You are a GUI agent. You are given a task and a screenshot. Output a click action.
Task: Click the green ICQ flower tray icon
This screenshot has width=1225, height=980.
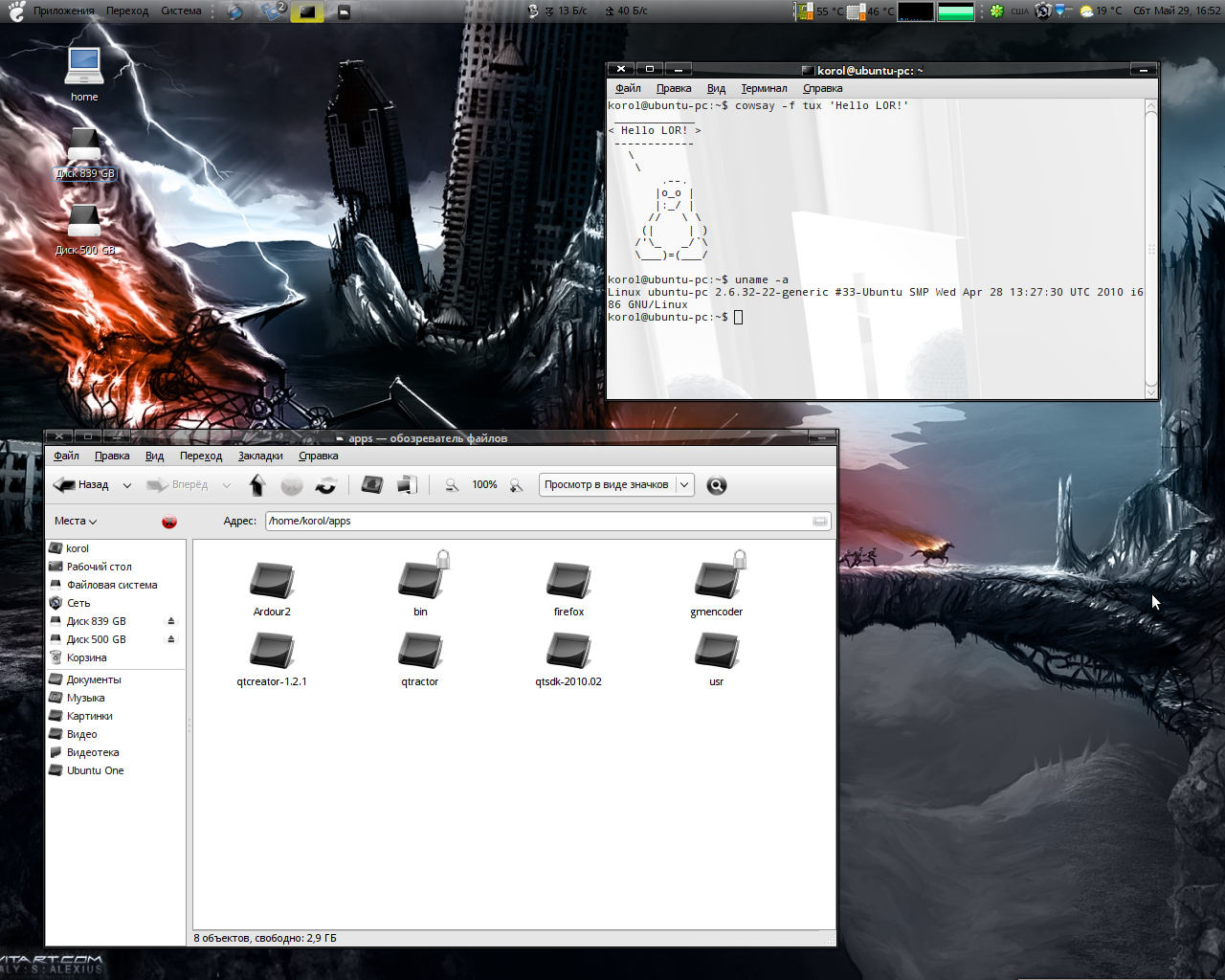click(996, 11)
